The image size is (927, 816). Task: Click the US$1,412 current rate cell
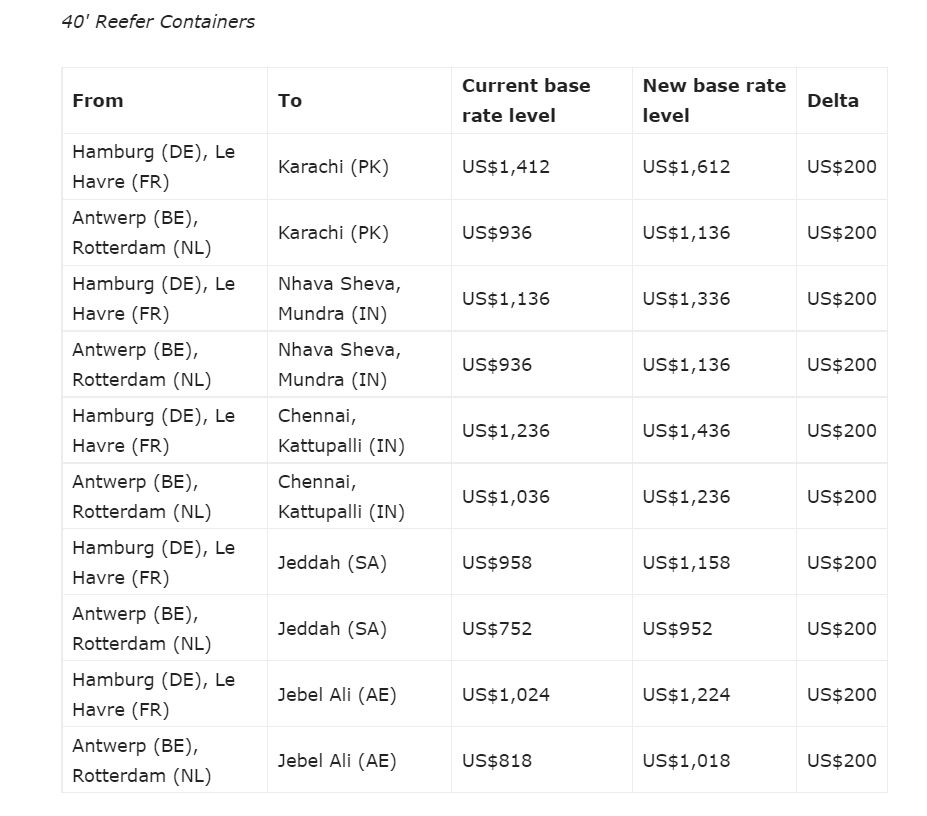click(x=506, y=167)
